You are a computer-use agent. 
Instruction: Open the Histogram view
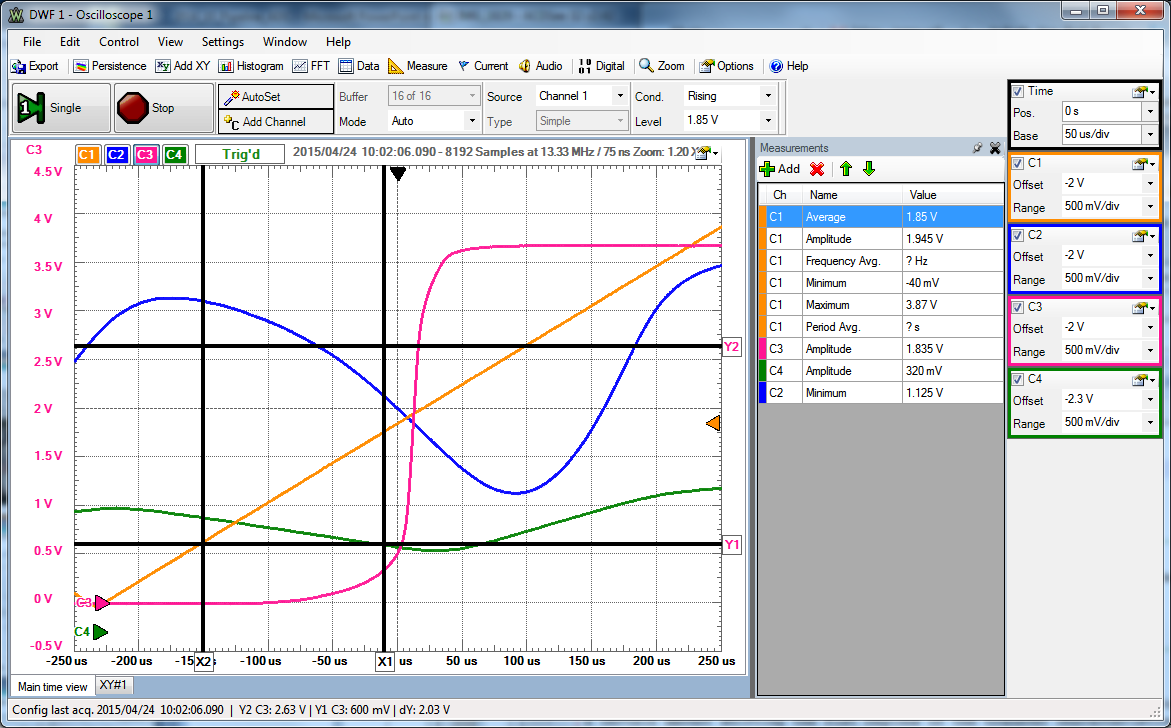click(251, 66)
